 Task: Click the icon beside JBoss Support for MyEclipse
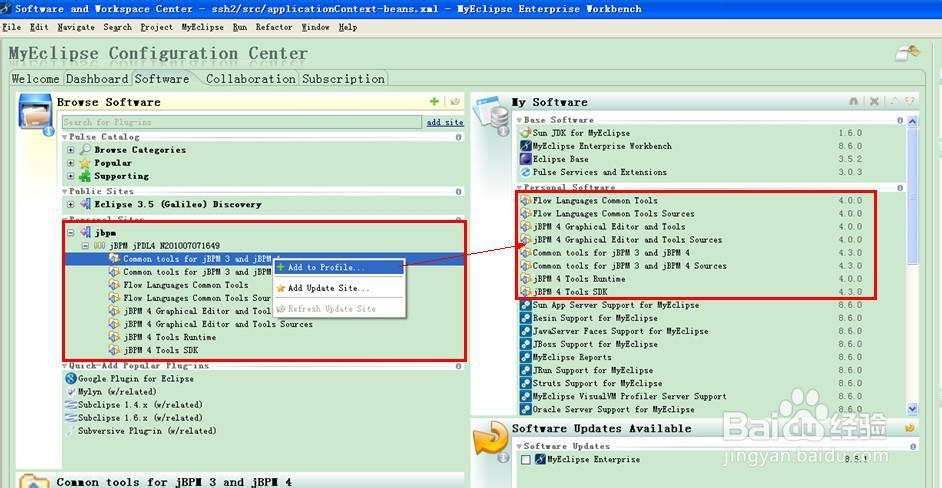click(x=526, y=344)
